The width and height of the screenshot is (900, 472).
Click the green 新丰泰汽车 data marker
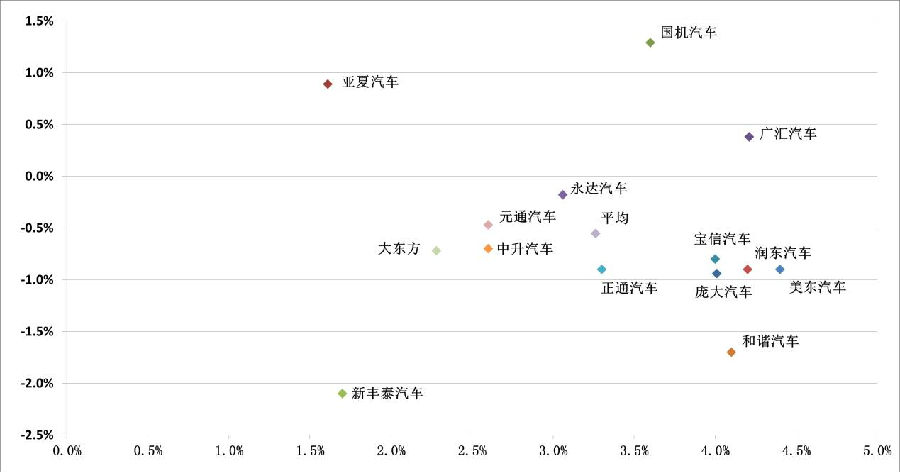tap(342, 394)
